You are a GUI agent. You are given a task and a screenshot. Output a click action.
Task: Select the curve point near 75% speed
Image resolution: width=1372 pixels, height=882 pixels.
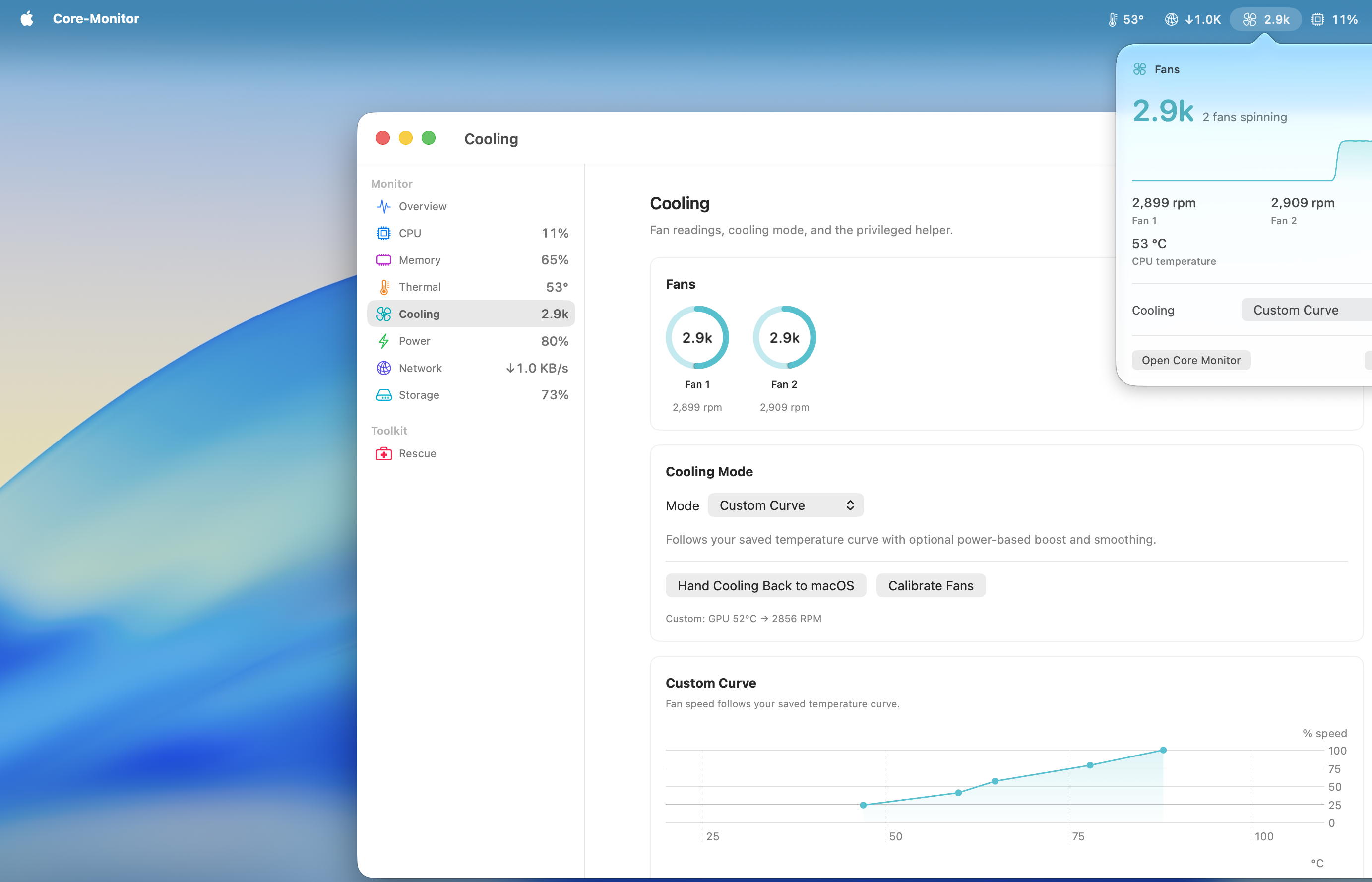tap(1090, 765)
